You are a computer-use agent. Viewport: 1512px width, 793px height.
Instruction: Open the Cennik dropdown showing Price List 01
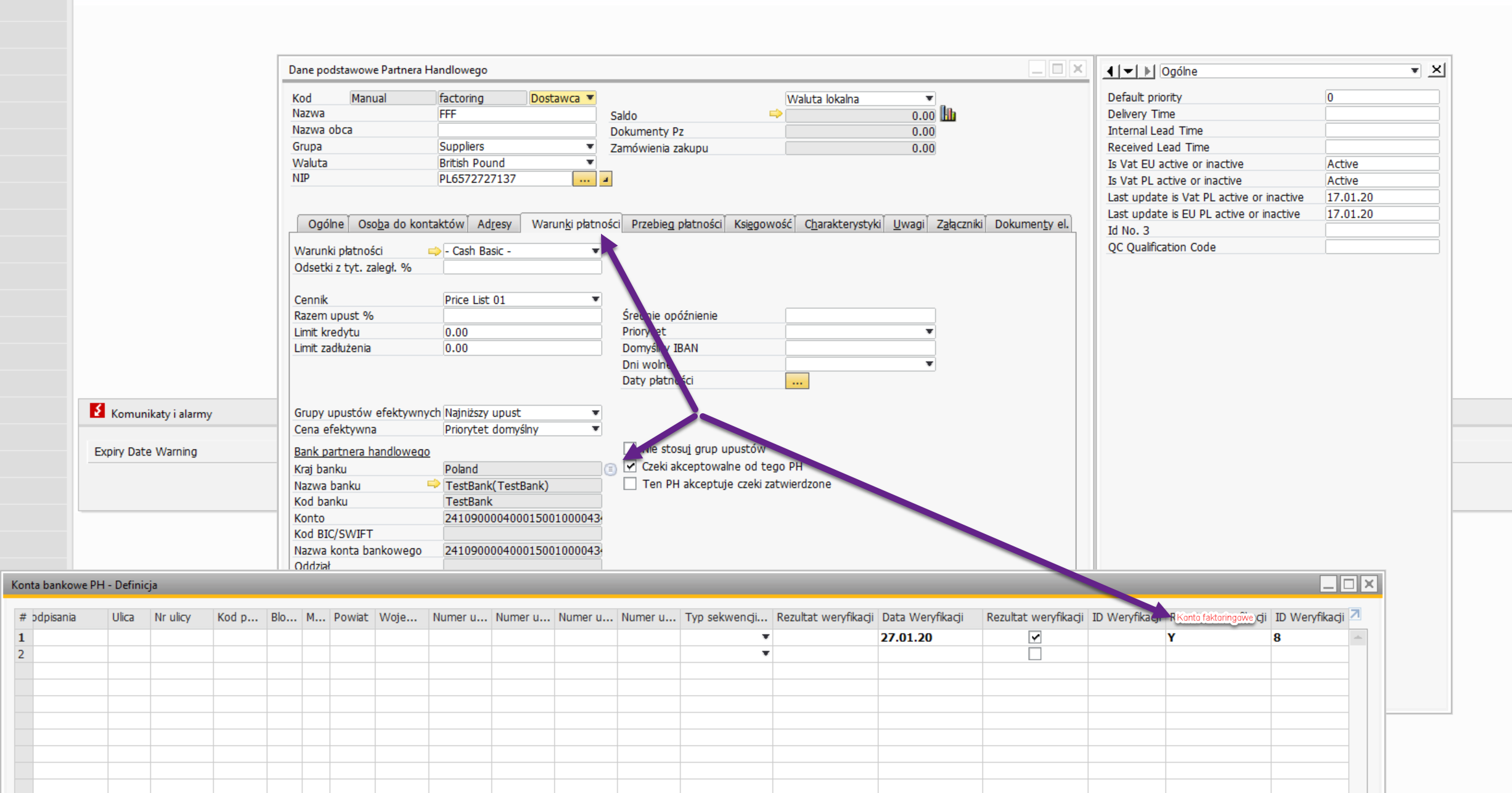(594, 299)
